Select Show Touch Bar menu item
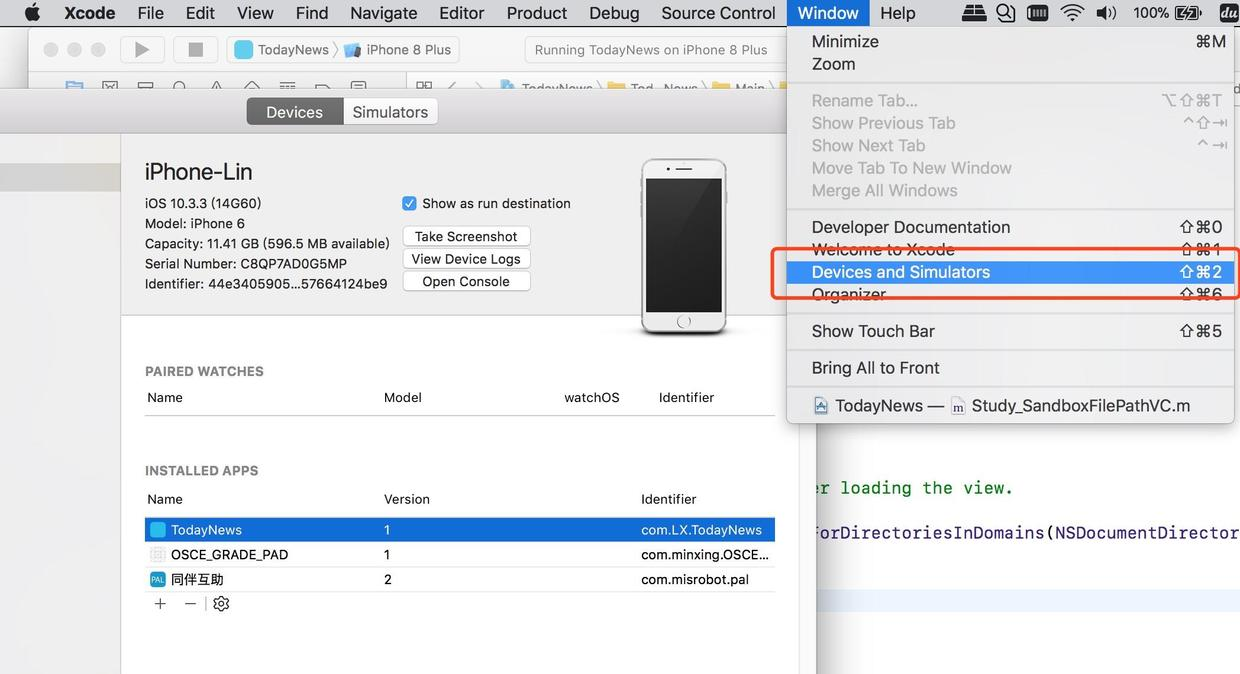Viewport: 1240px width, 674px height. point(1010,331)
